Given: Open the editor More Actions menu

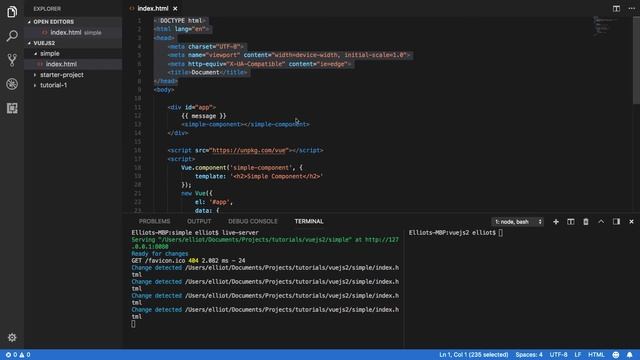Looking at the screenshot, I should 631,8.
